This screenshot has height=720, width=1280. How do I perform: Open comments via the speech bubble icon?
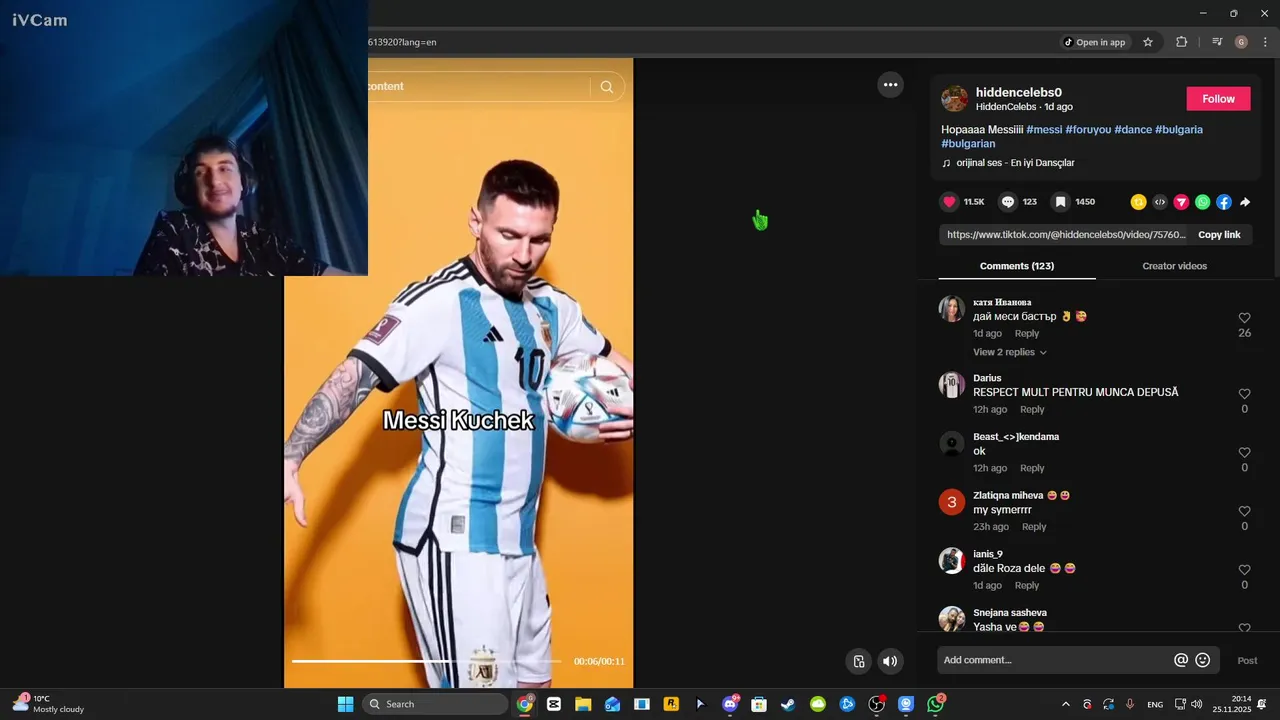1008,202
